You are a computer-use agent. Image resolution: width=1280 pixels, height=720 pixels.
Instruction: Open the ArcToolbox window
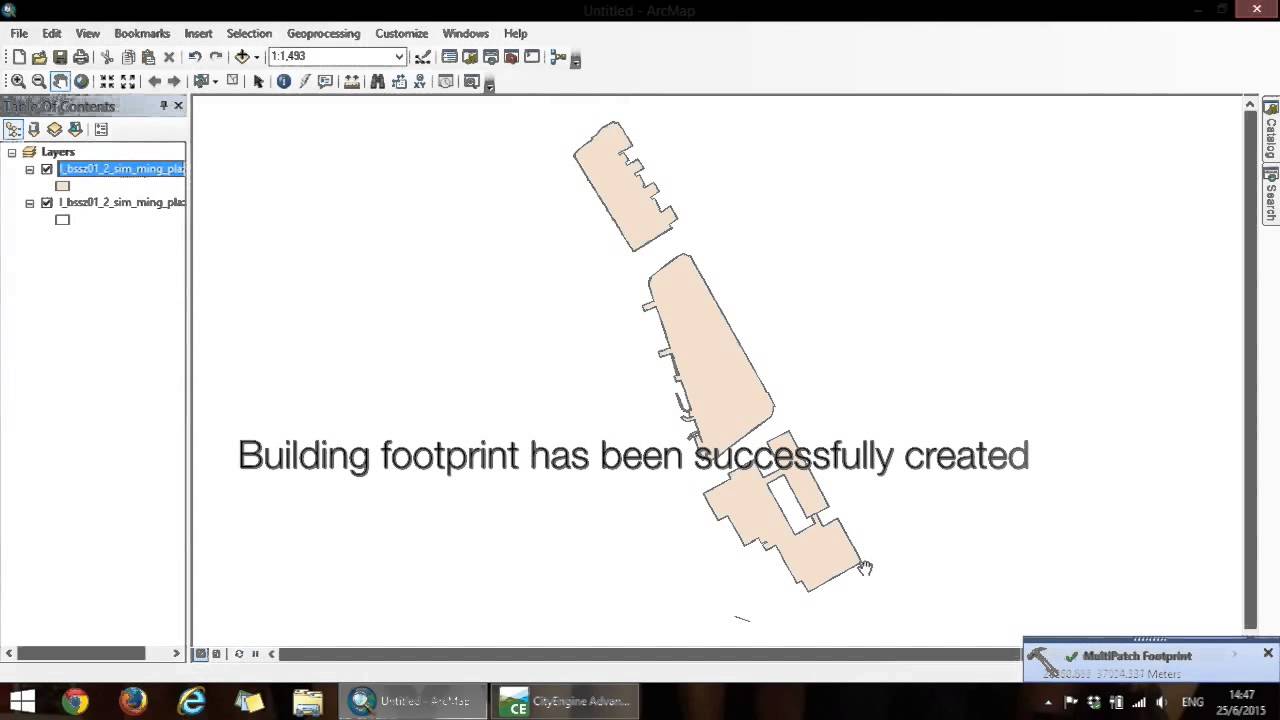pyautogui.click(x=511, y=57)
